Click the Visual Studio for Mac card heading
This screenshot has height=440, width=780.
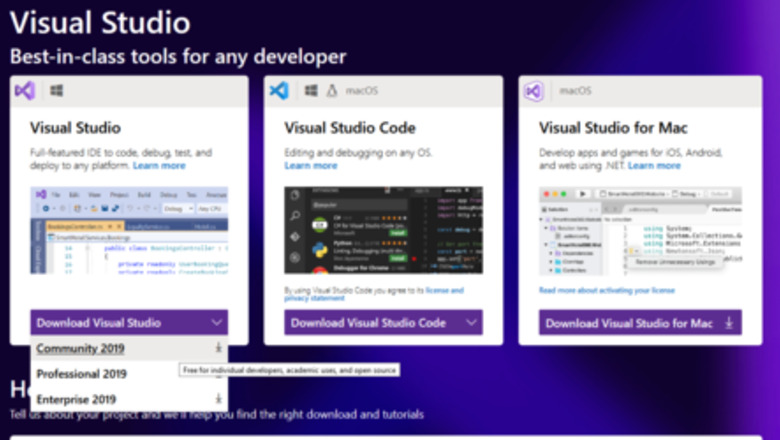click(x=613, y=128)
